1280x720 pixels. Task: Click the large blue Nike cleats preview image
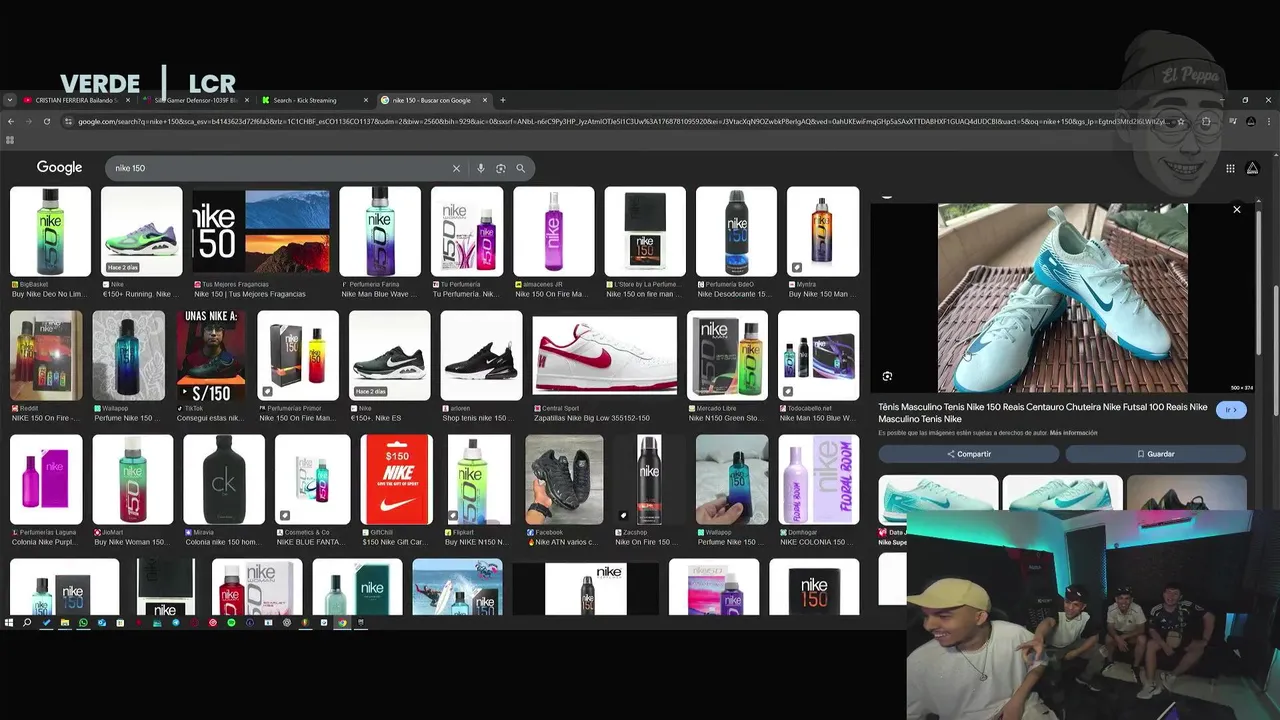[x=1062, y=298]
